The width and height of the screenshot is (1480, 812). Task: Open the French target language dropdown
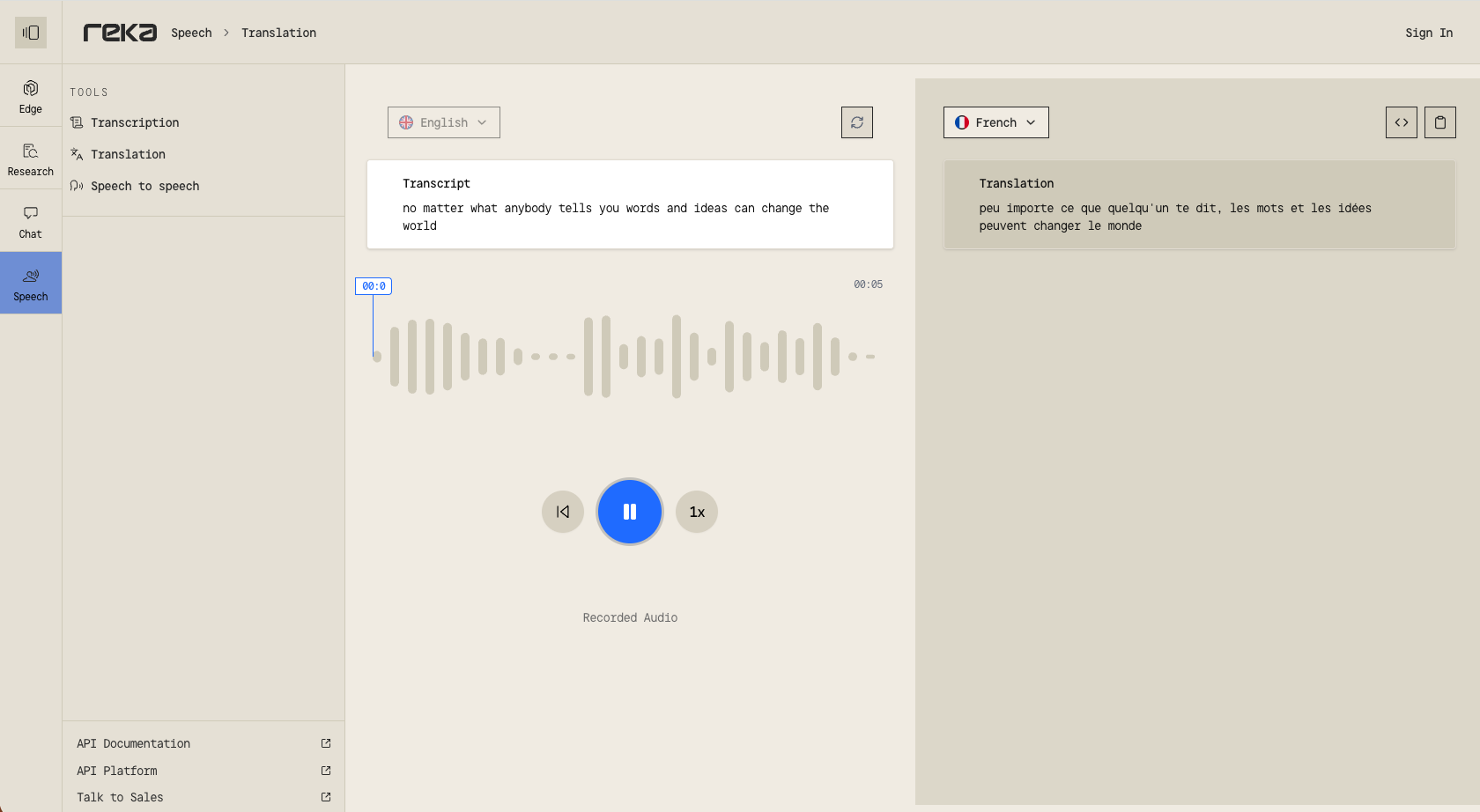pyautogui.click(x=995, y=122)
